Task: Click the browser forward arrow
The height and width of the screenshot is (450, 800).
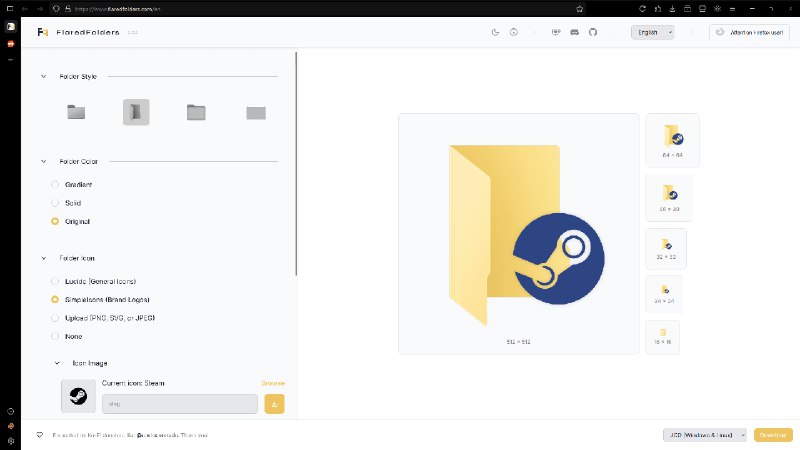Action: (x=39, y=9)
